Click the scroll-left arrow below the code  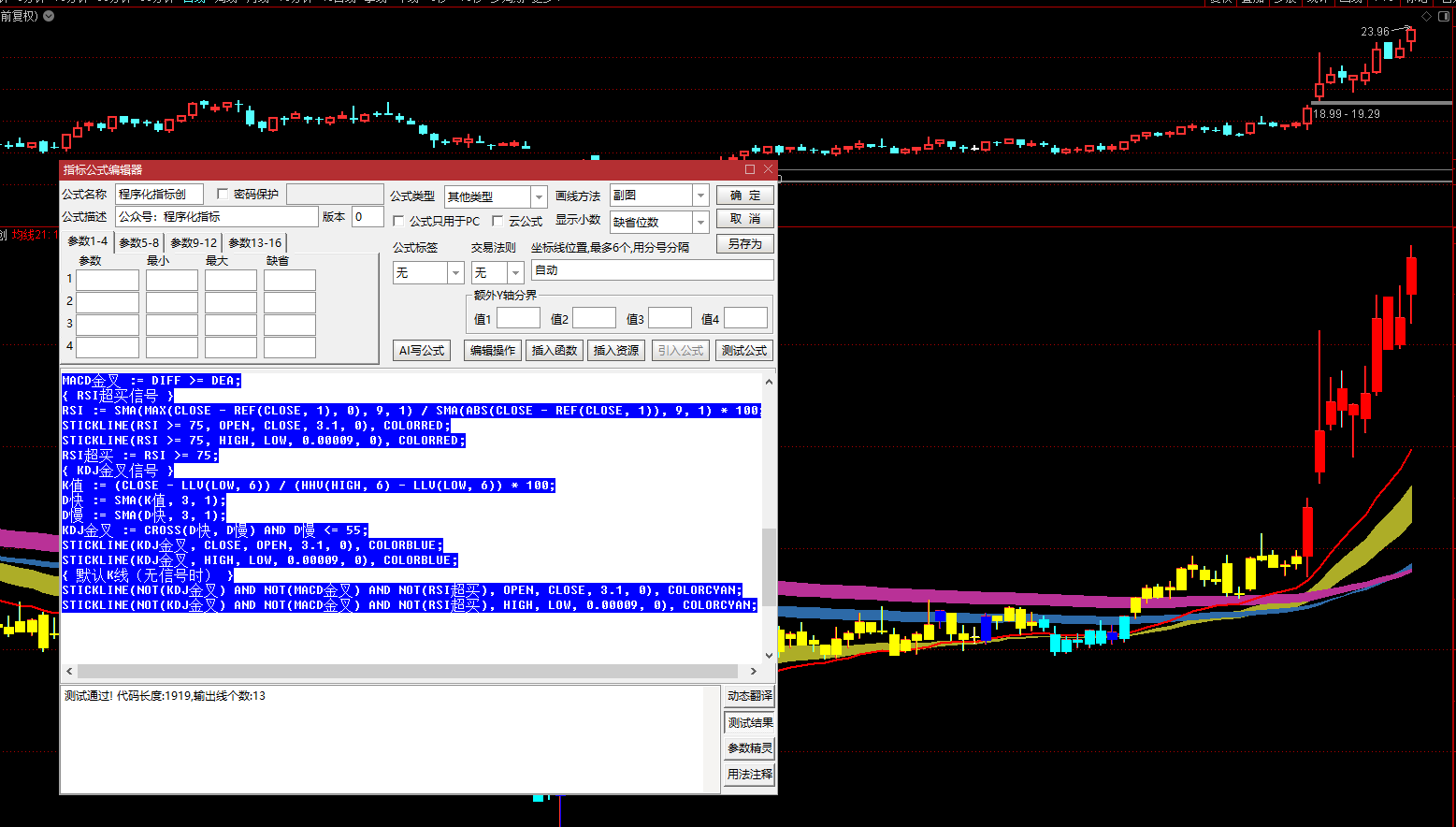tap(69, 671)
